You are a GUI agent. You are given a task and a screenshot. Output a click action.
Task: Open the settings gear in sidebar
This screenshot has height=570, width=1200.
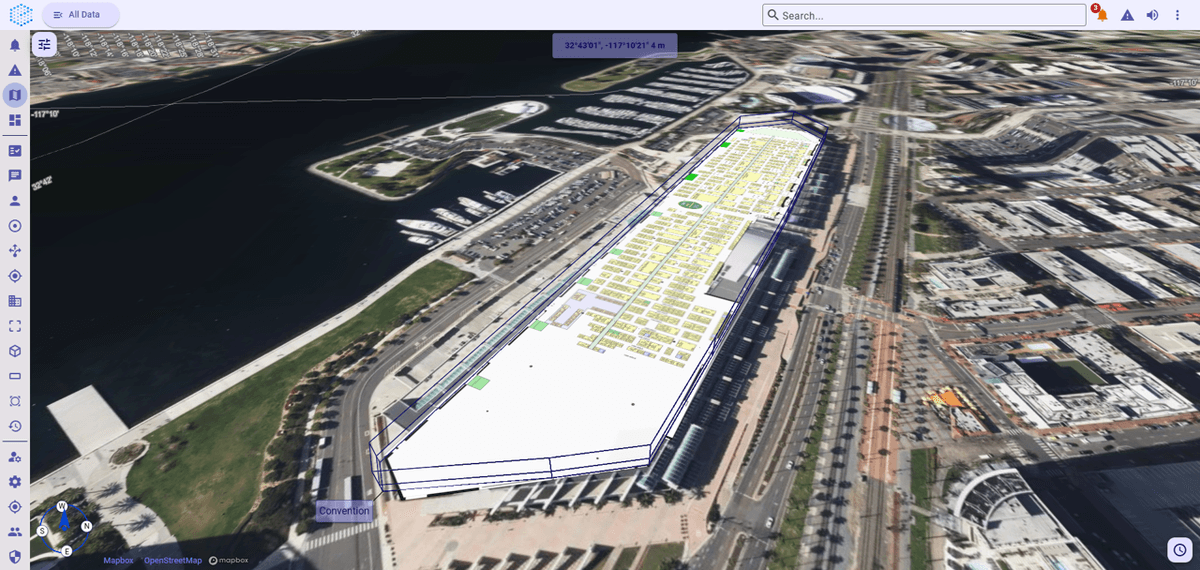coord(15,482)
